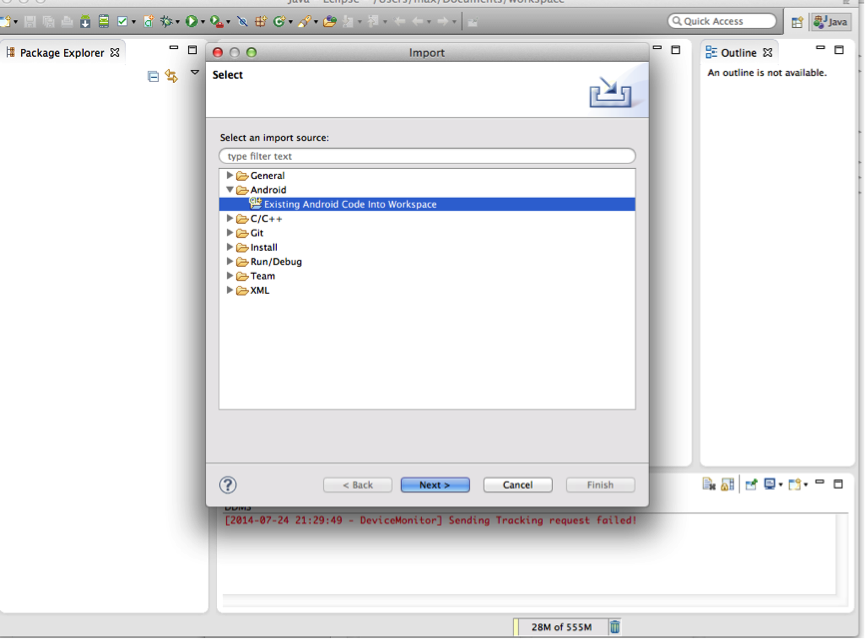Select the Java perspective button

tap(831, 22)
